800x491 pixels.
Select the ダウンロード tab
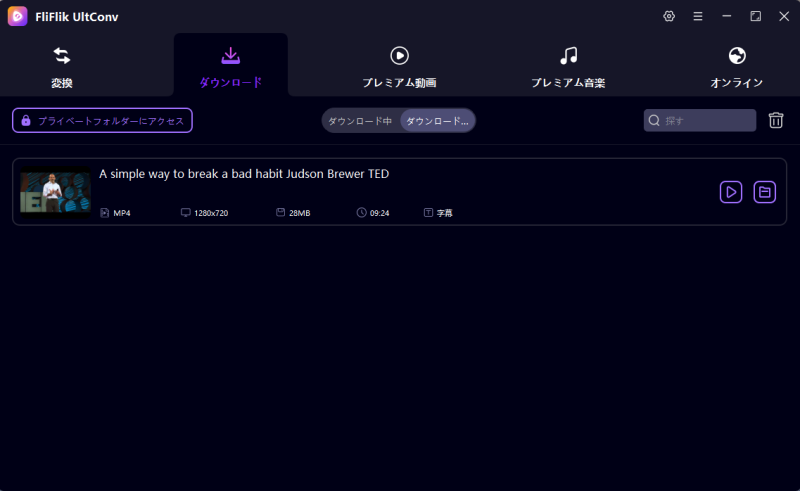231,67
